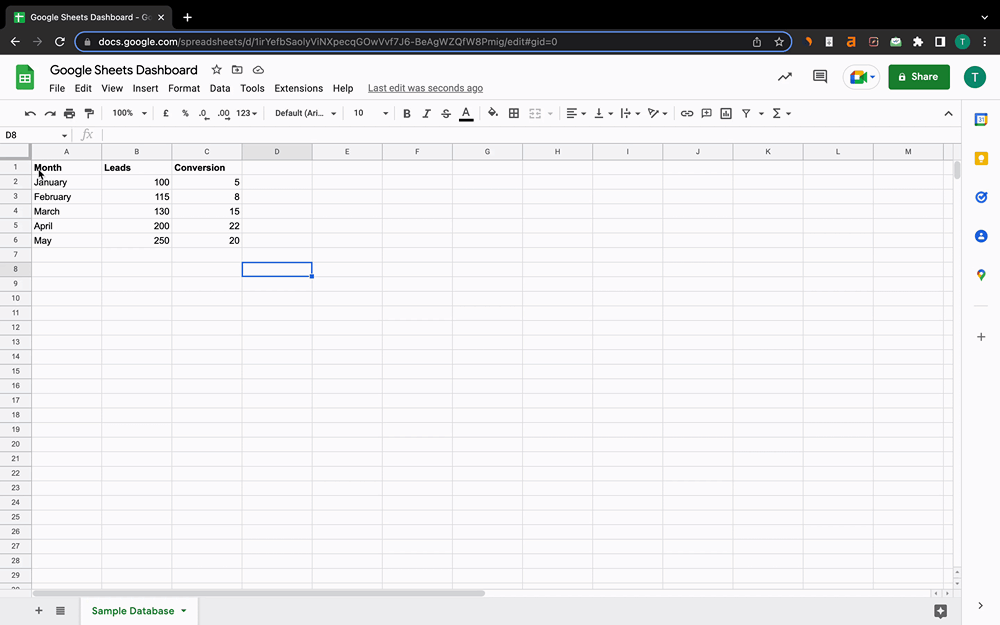Open the activity dashboard trend icon
Image resolution: width=1000 pixels, height=625 pixels.
(x=784, y=77)
